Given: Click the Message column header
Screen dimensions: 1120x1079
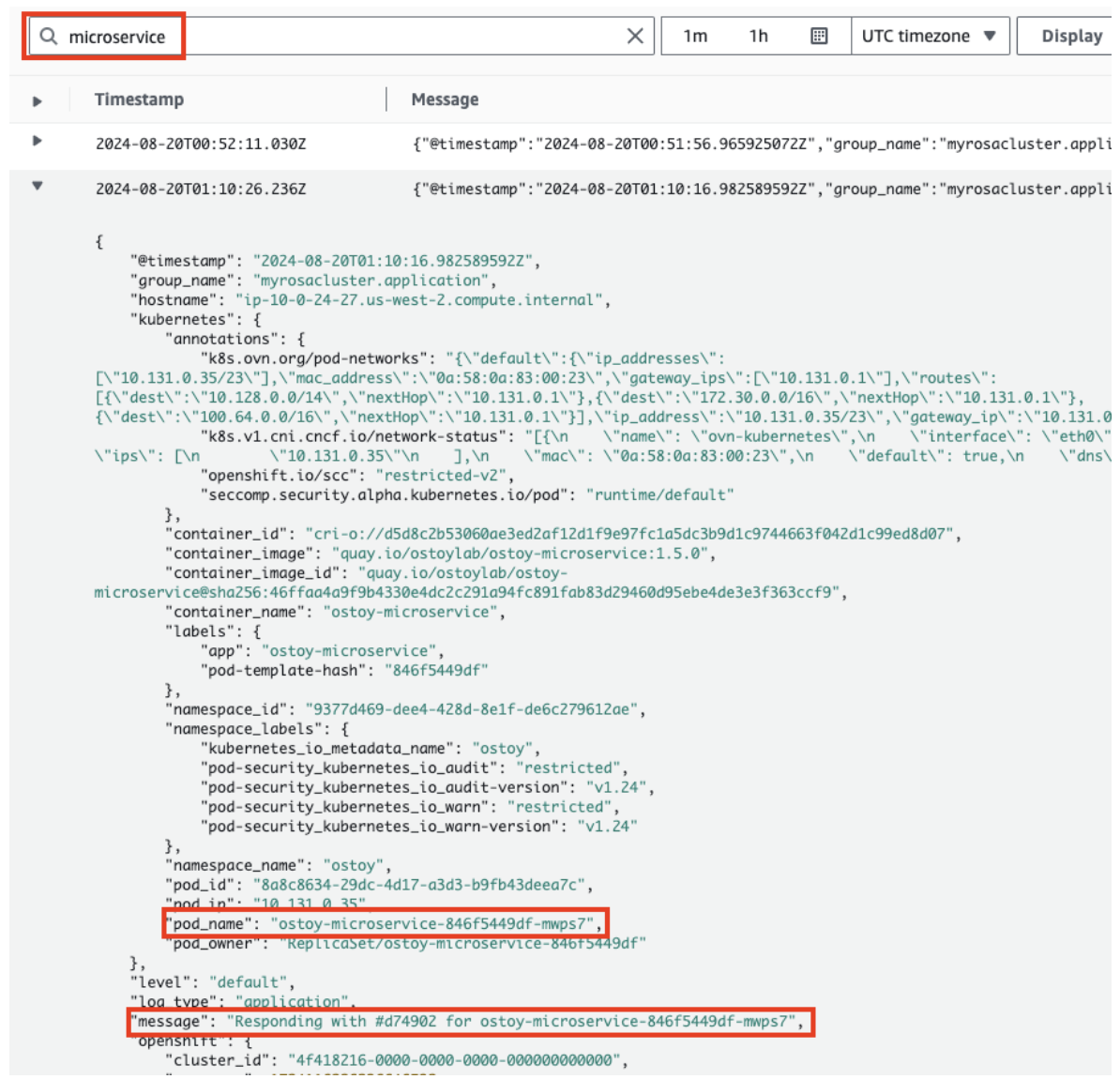Looking at the screenshot, I should click(x=445, y=99).
